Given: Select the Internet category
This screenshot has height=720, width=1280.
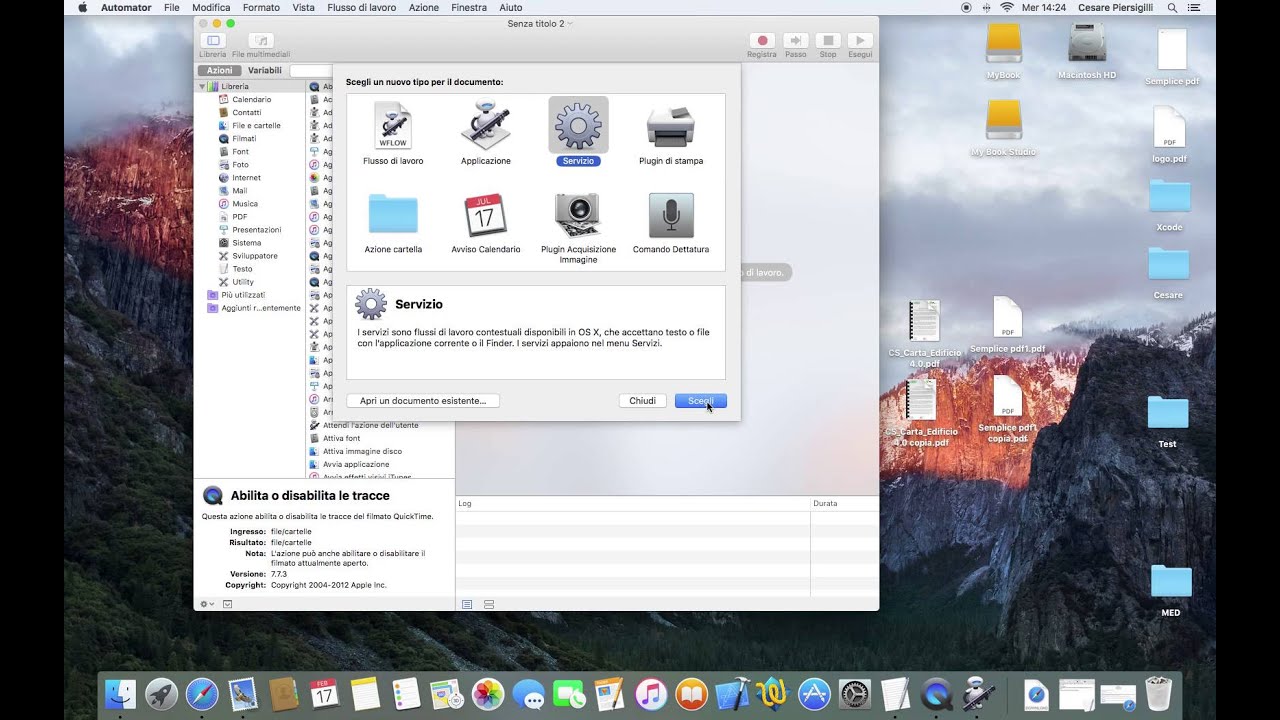Looking at the screenshot, I should point(246,178).
